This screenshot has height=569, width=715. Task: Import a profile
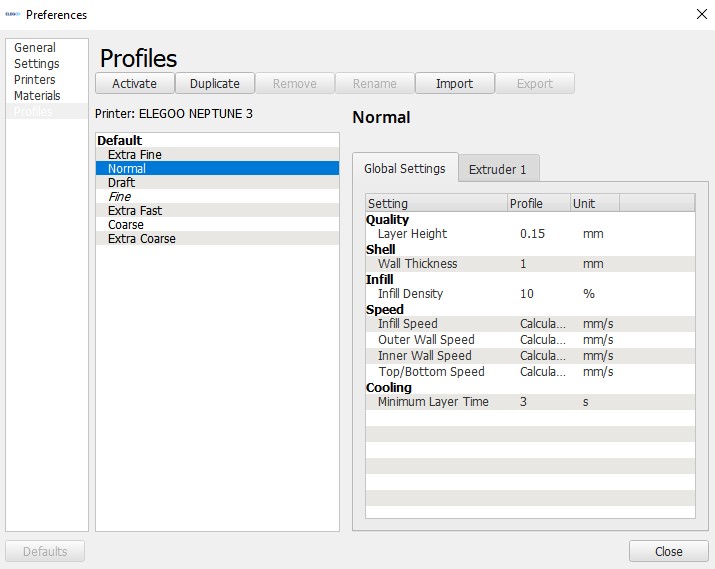pyautogui.click(x=455, y=83)
